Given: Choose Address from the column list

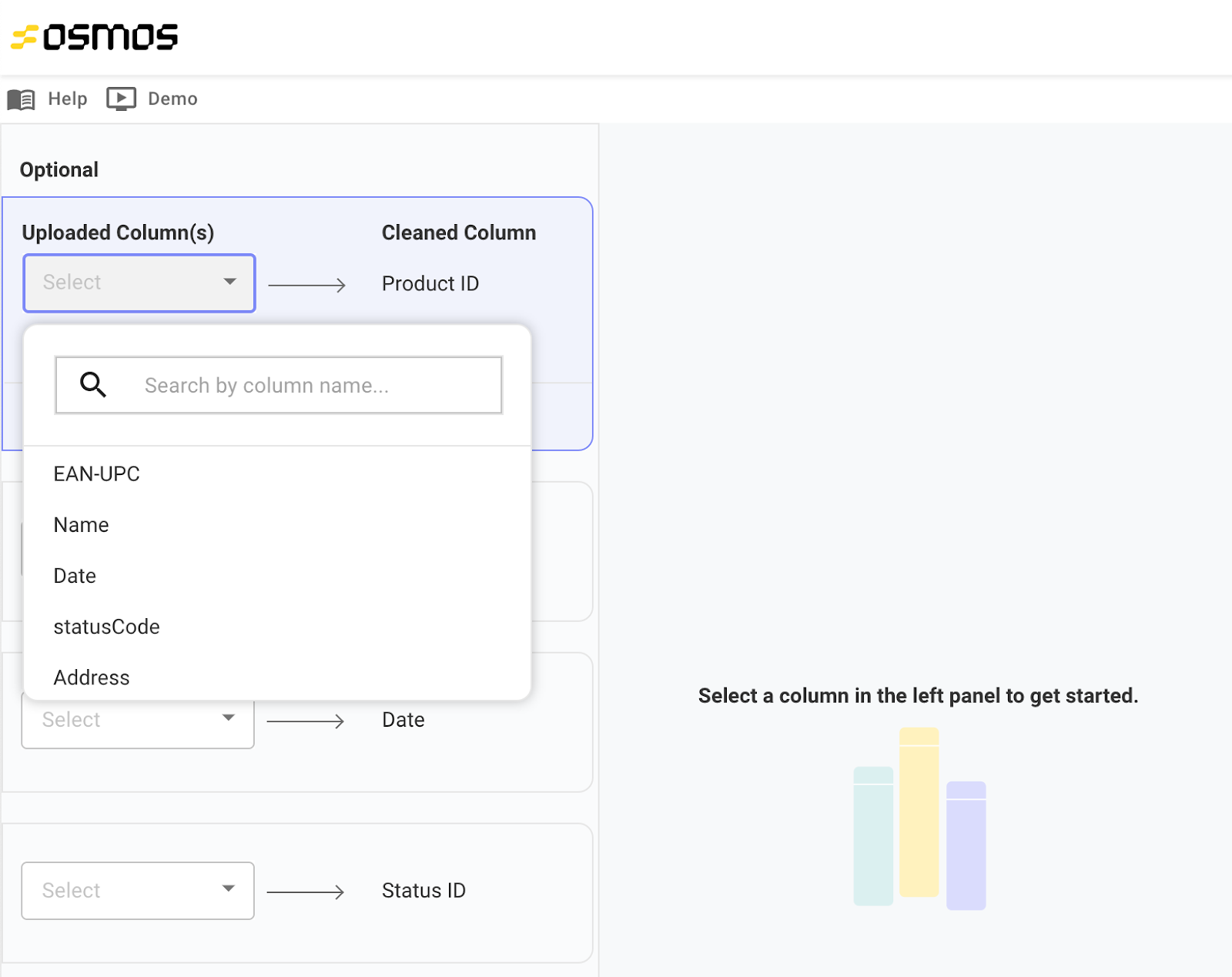Looking at the screenshot, I should point(92,678).
